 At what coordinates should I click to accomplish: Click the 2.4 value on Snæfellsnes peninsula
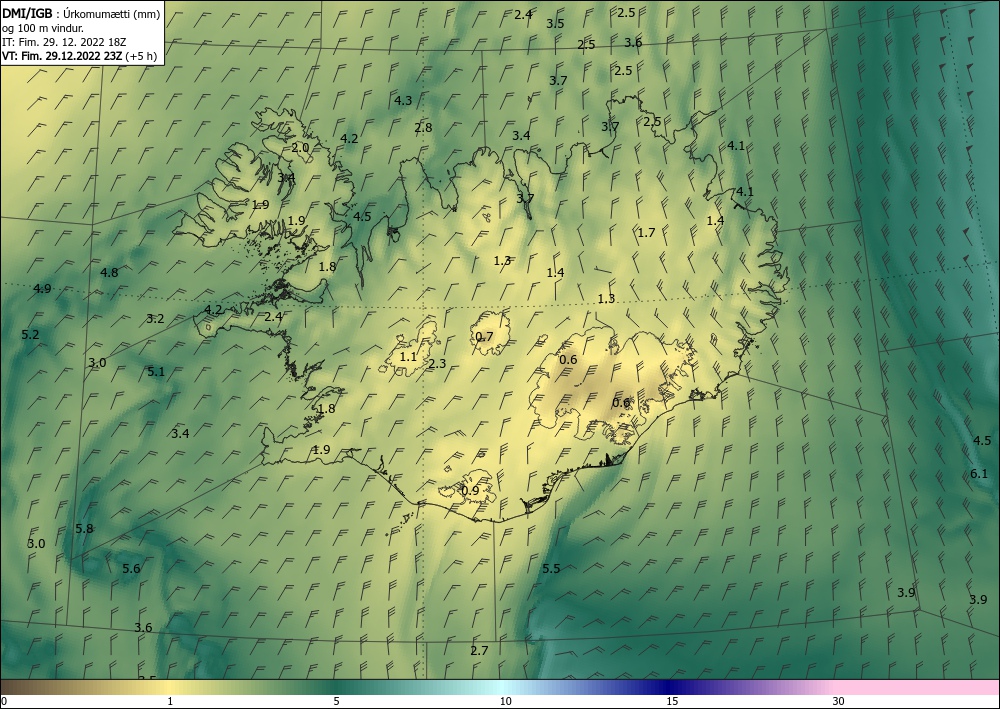(x=274, y=317)
